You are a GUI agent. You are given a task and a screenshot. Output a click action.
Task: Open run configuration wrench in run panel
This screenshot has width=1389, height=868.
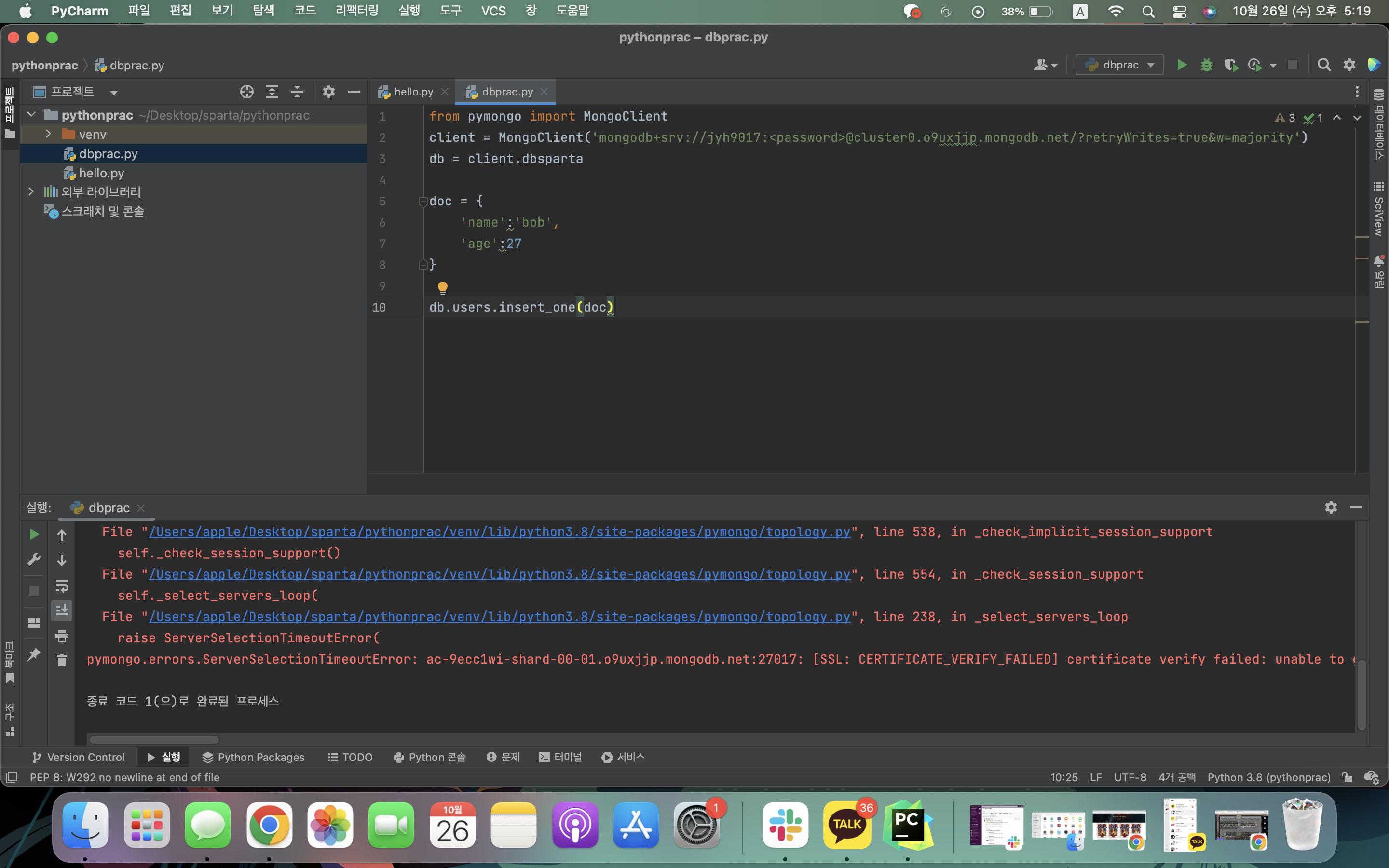(x=34, y=559)
